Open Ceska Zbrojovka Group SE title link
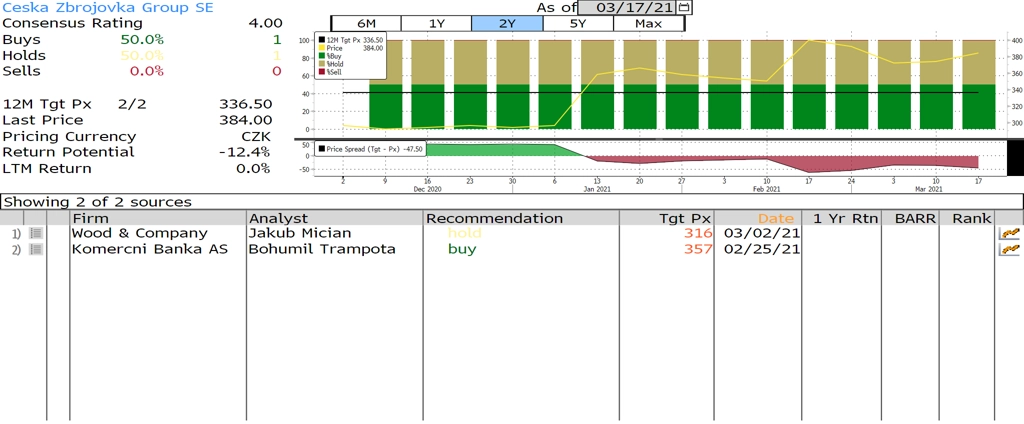The image size is (1024, 424). (108, 8)
